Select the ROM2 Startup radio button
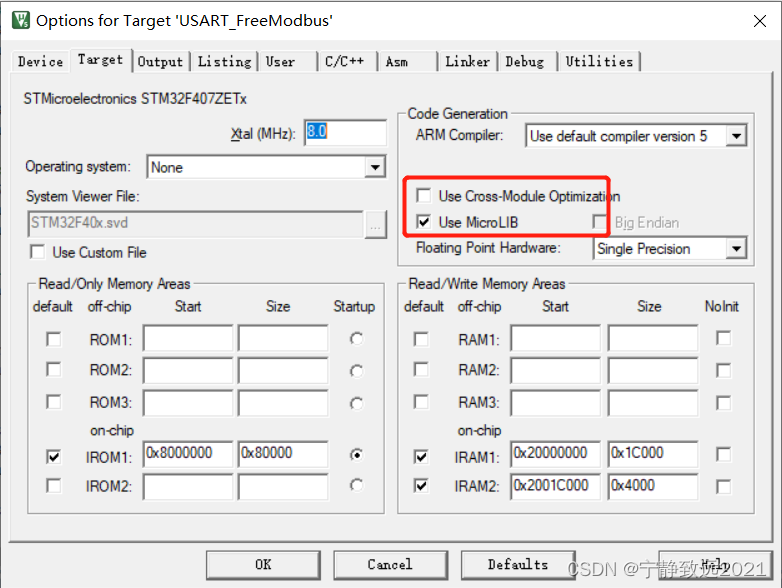Image resolution: width=782 pixels, height=588 pixels. (x=356, y=371)
